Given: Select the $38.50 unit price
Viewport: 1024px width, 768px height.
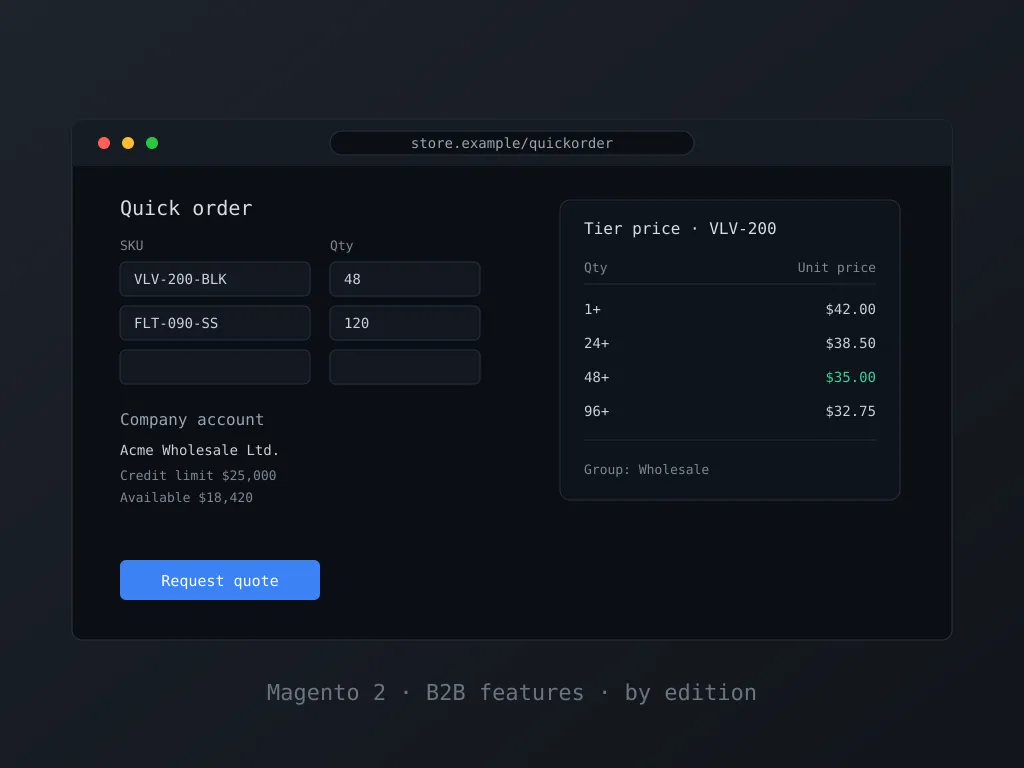Looking at the screenshot, I should pos(850,343).
